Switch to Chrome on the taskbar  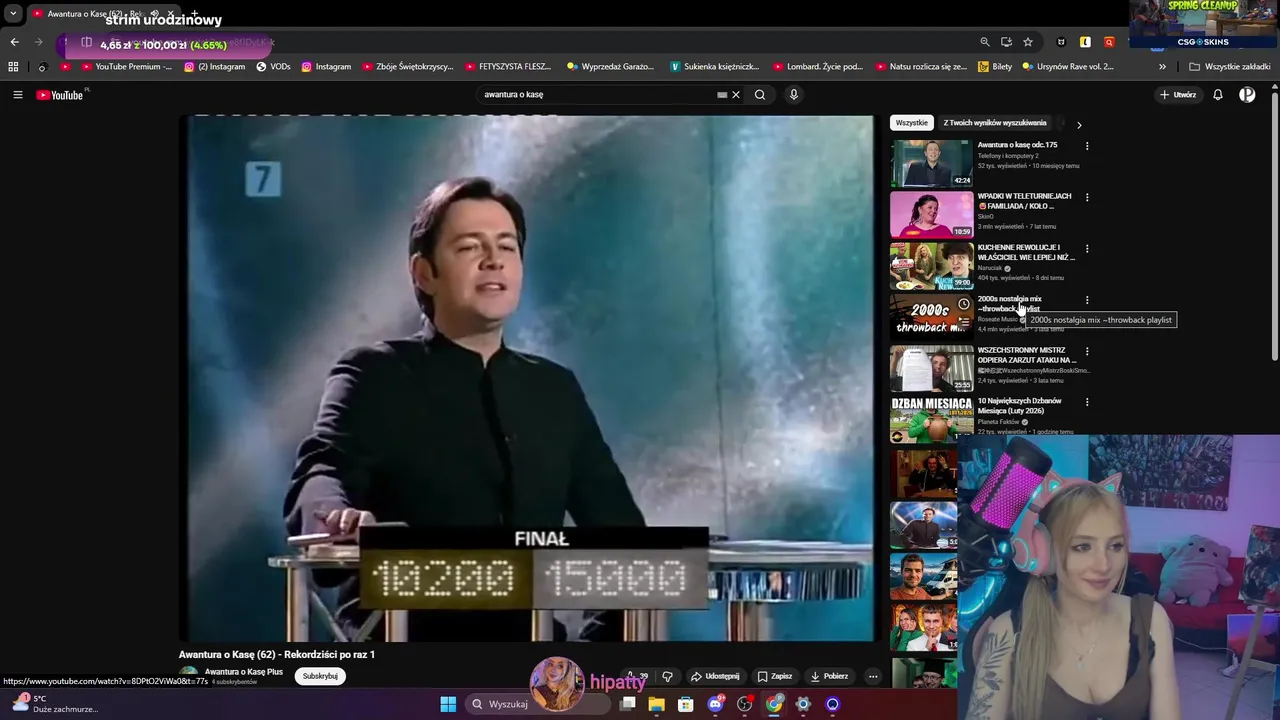pyautogui.click(x=774, y=704)
